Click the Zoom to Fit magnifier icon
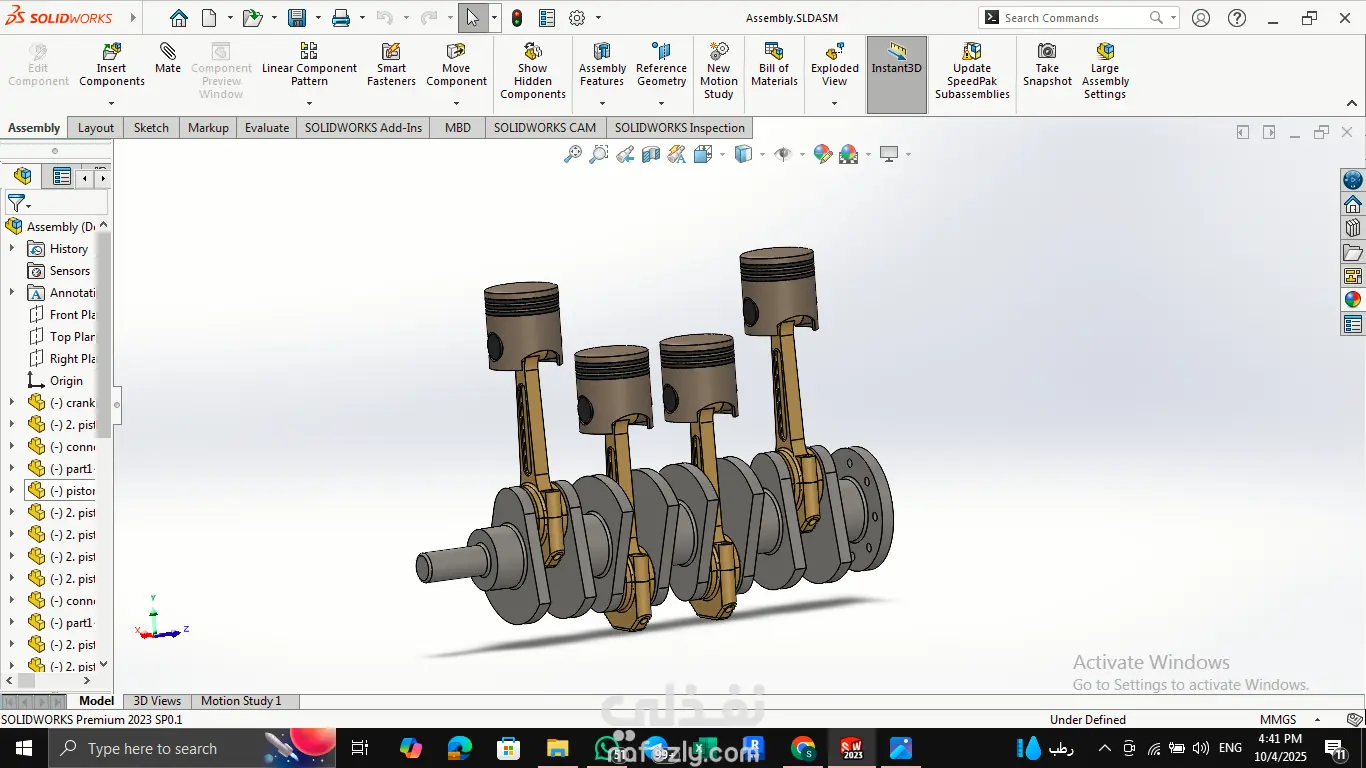1366x768 pixels. (x=573, y=154)
